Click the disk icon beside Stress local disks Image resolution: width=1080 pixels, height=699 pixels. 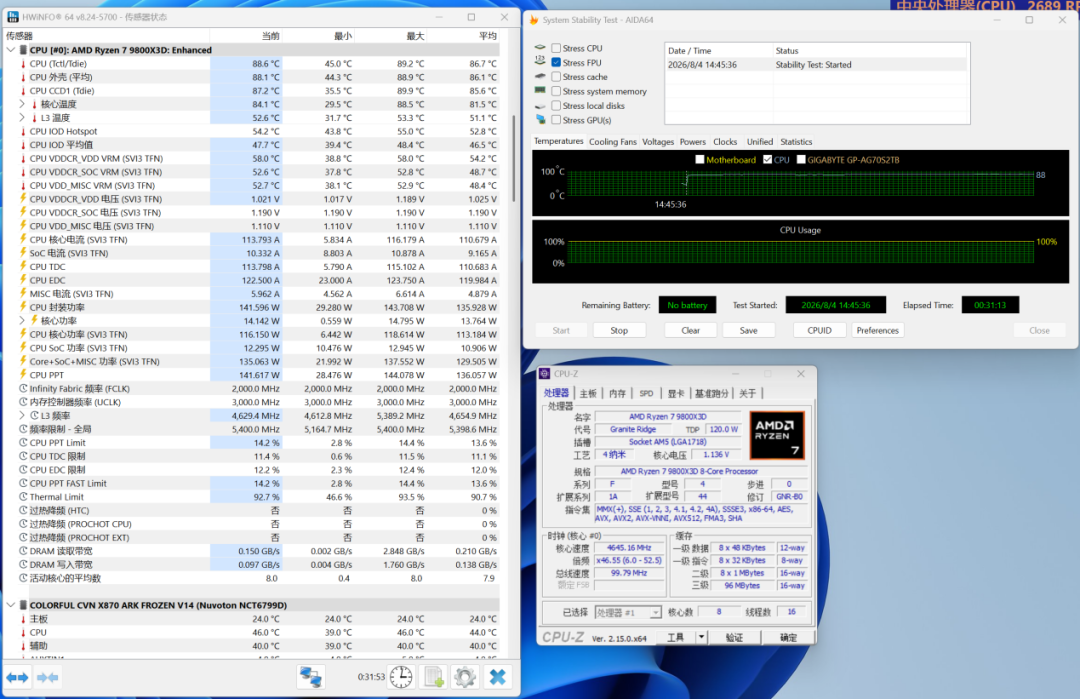(x=540, y=105)
